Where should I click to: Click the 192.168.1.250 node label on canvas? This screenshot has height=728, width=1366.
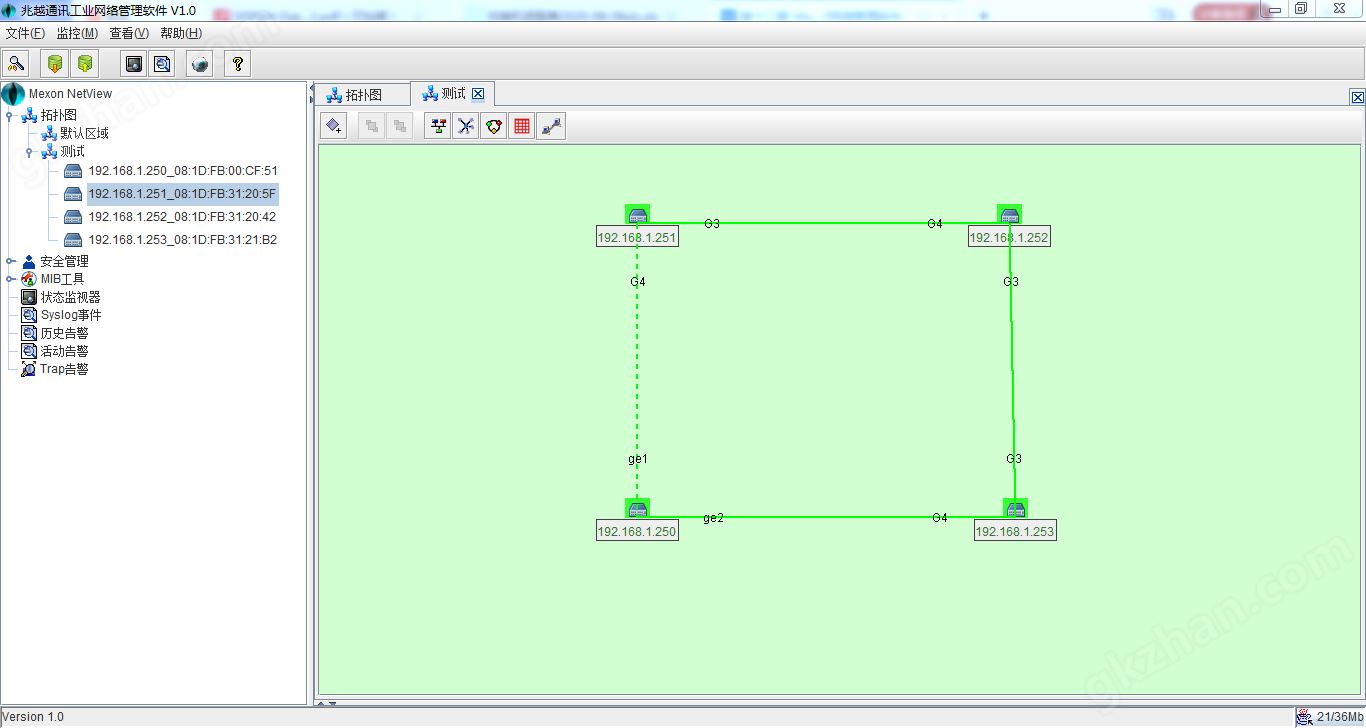click(x=637, y=532)
